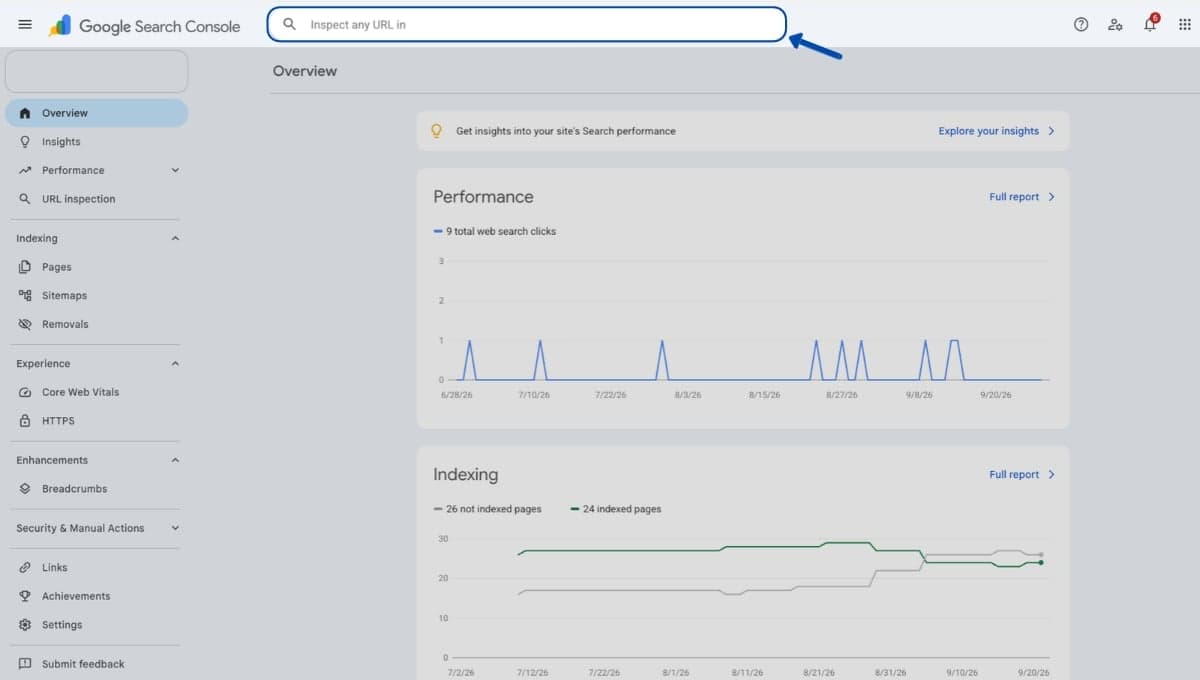The image size is (1200, 680).
Task: Expand Security & Manual Actions section
Action: click(x=175, y=528)
